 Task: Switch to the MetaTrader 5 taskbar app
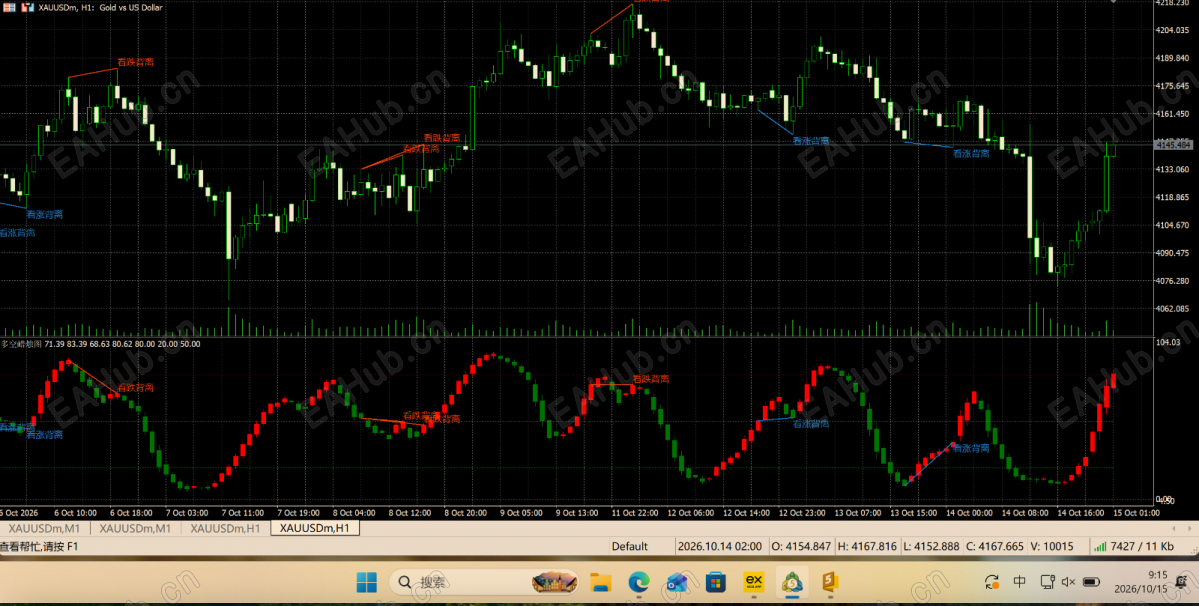[793, 583]
